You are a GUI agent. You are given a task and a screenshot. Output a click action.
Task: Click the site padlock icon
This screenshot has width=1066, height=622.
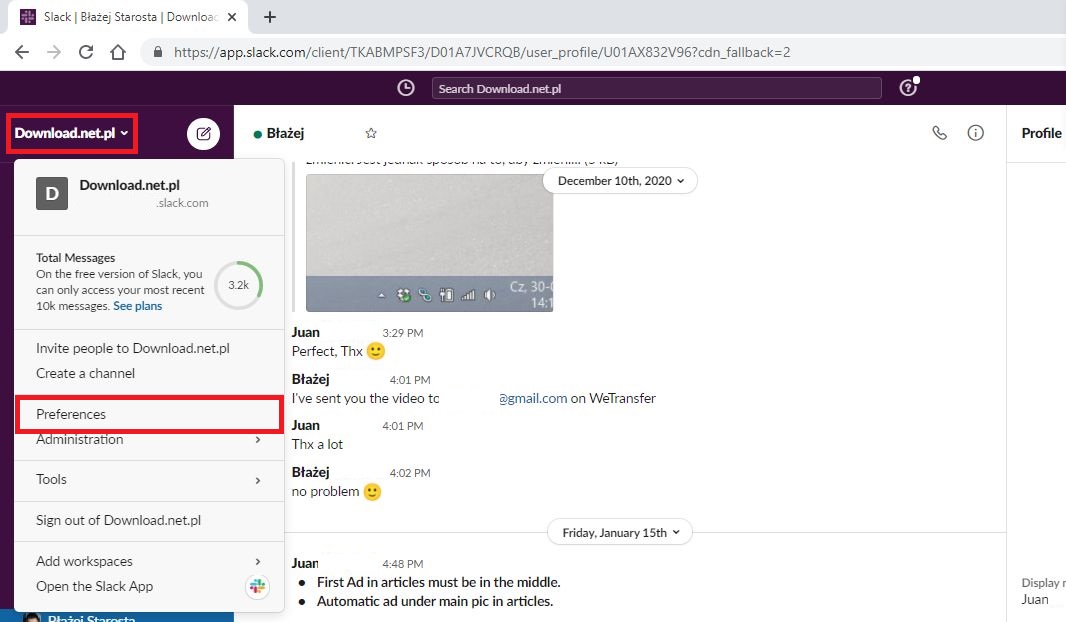click(158, 52)
